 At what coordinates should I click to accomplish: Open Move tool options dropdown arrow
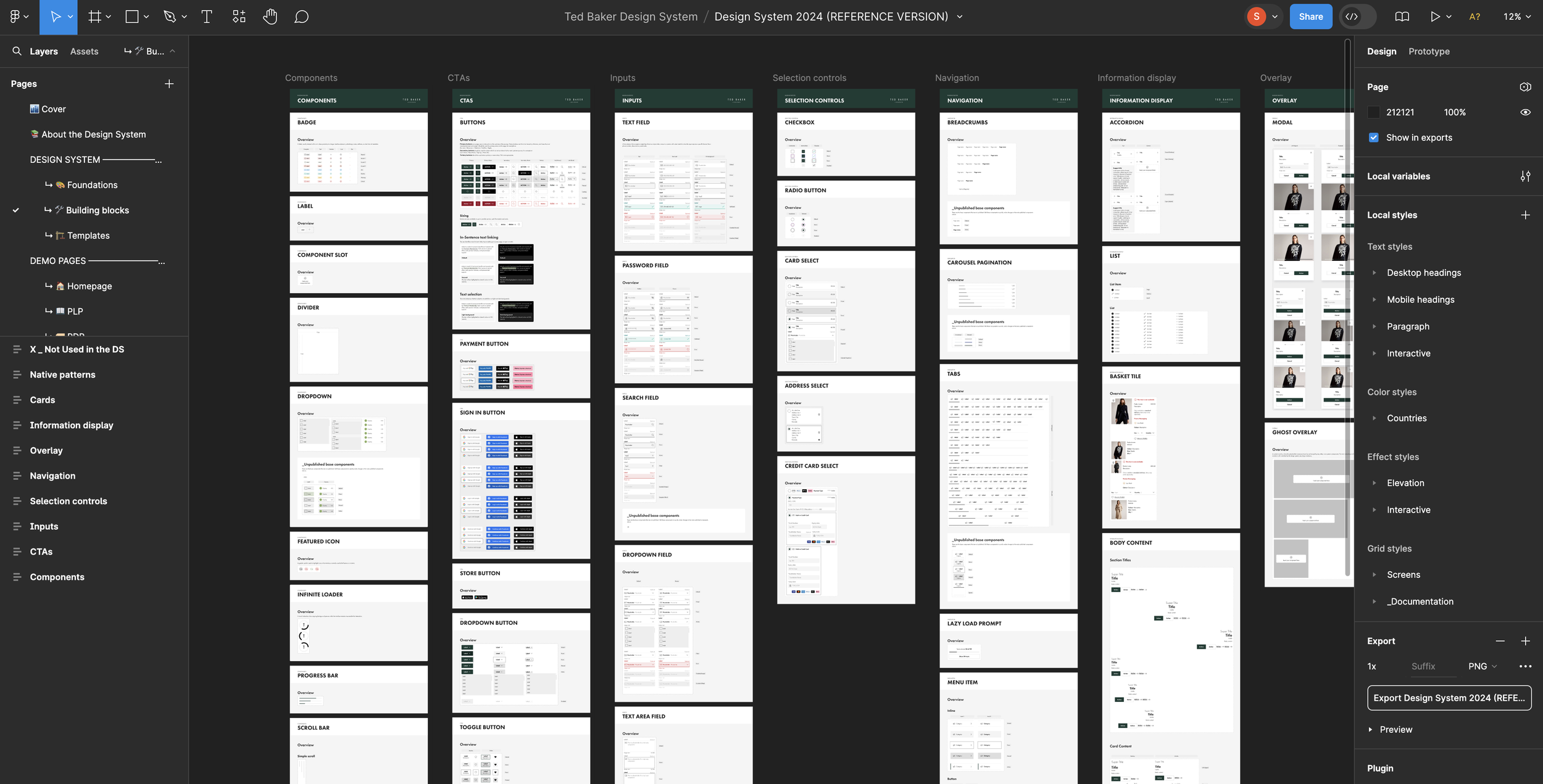70,17
